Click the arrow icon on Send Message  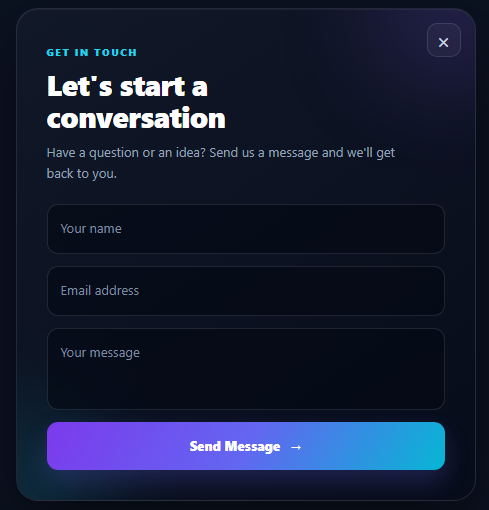pos(296,447)
